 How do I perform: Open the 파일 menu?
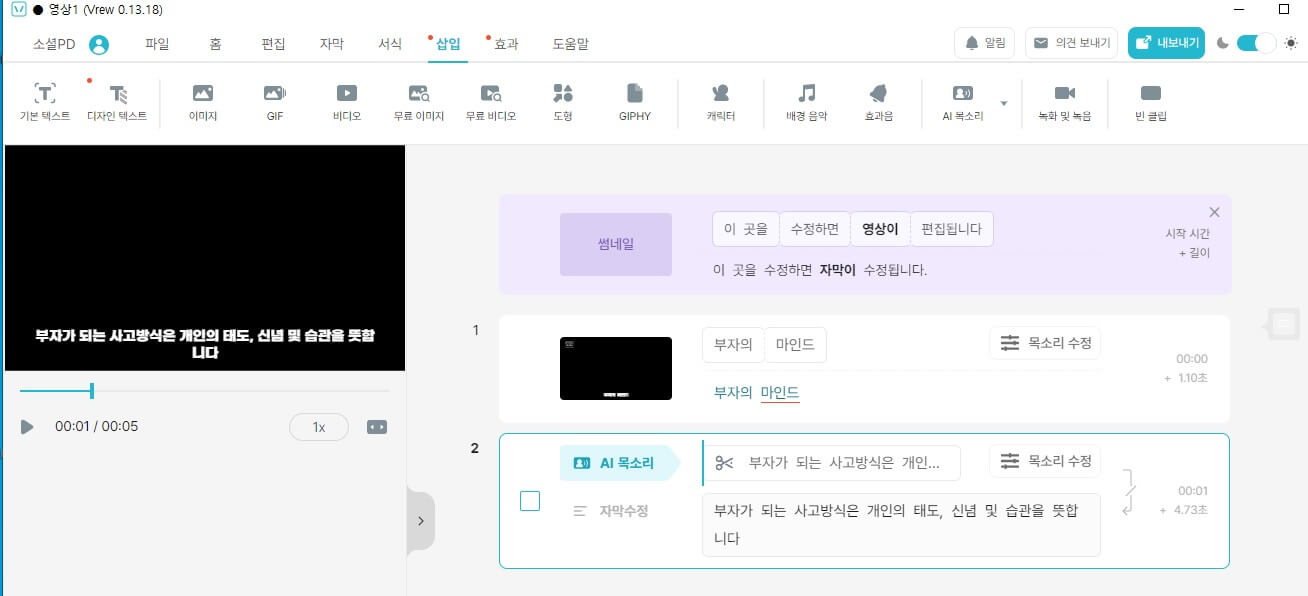tap(157, 44)
